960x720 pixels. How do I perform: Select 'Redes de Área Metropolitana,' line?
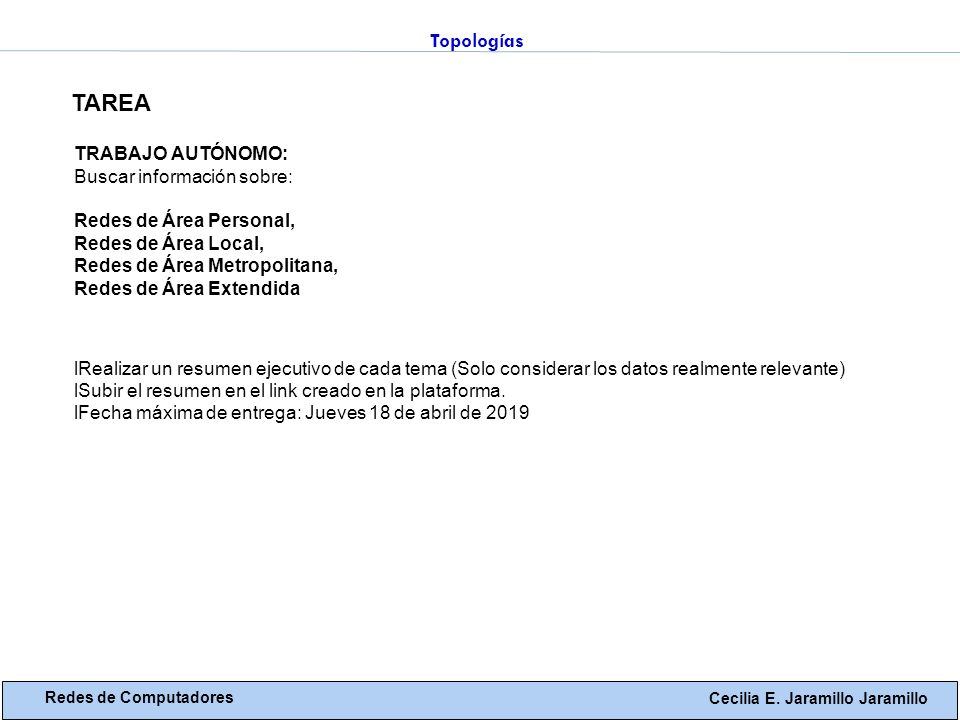(x=206, y=266)
